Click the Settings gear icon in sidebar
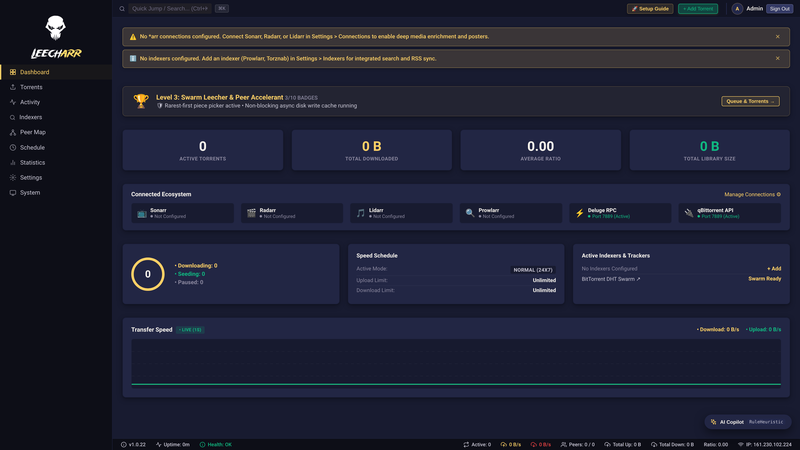Image resolution: width=800 pixels, height=450 pixels. tap(13, 178)
